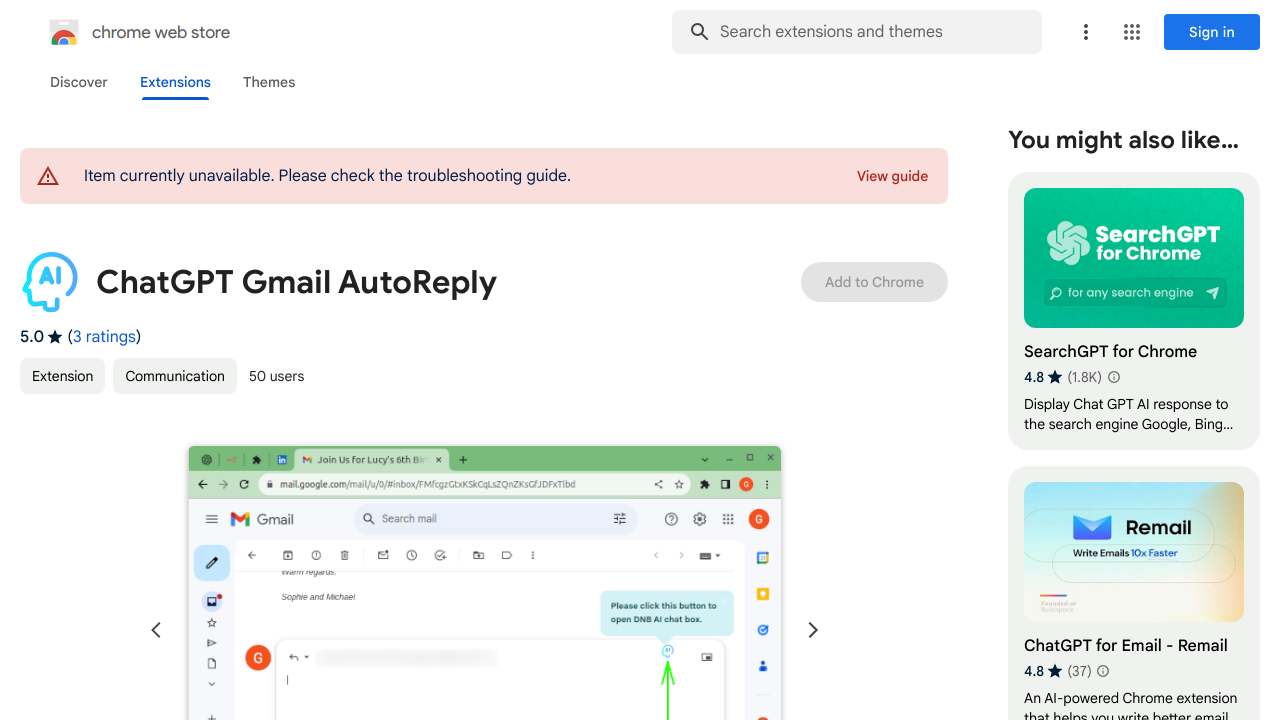The width and height of the screenshot is (1280, 720).
Task: Open the Google apps grid
Action: [1132, 32]
